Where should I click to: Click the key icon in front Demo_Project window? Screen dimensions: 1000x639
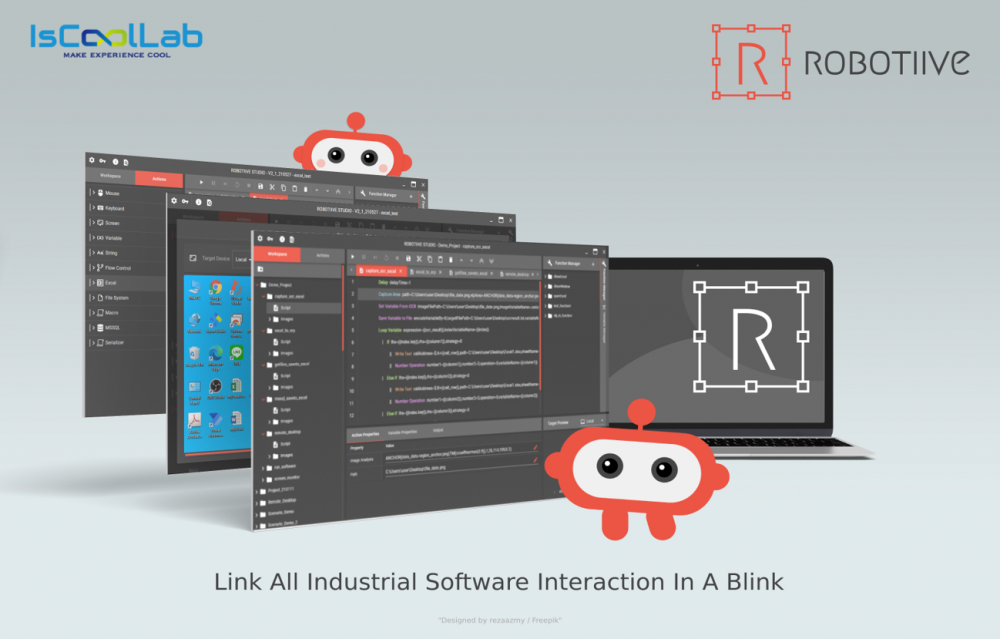270,240
